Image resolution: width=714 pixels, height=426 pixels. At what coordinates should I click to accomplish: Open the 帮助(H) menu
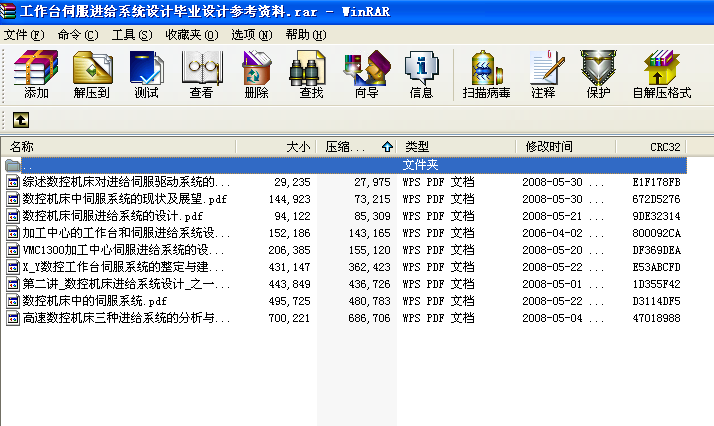tap(306, 35)
